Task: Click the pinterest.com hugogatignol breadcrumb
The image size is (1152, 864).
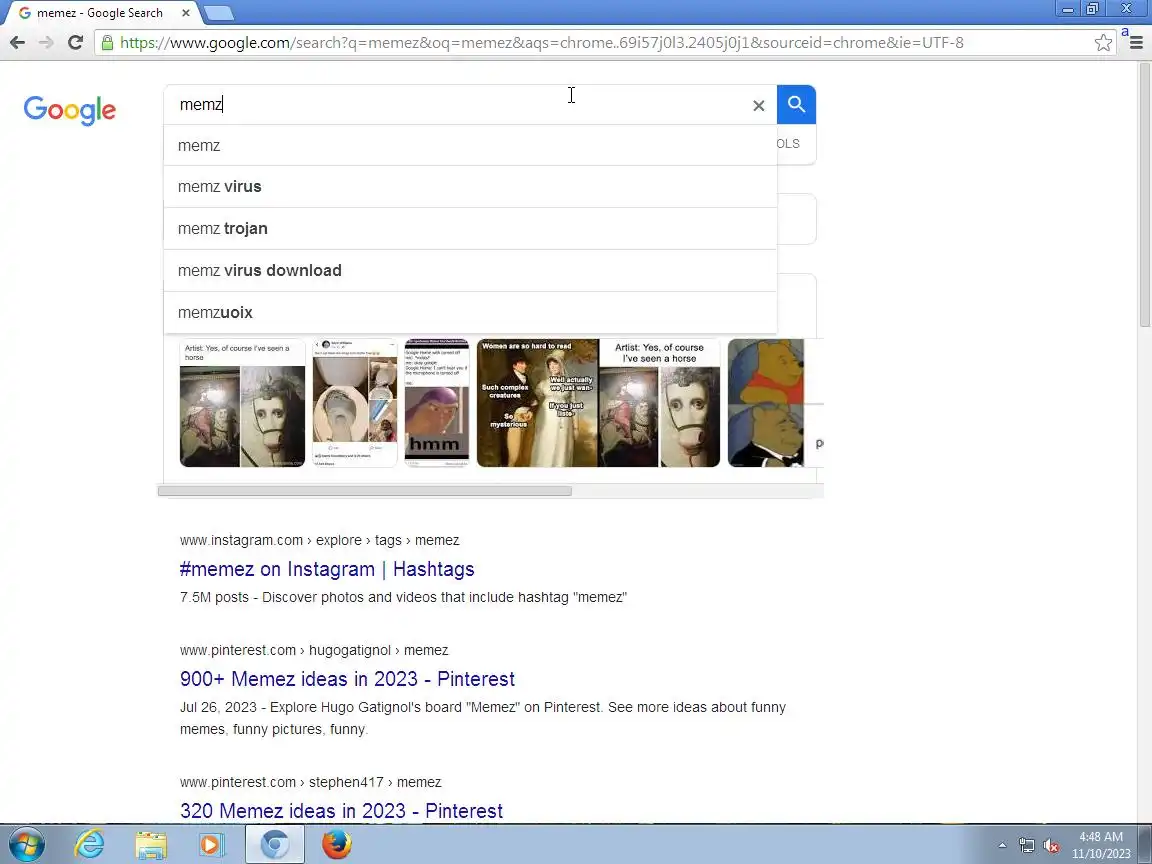Action: point(314,650)
